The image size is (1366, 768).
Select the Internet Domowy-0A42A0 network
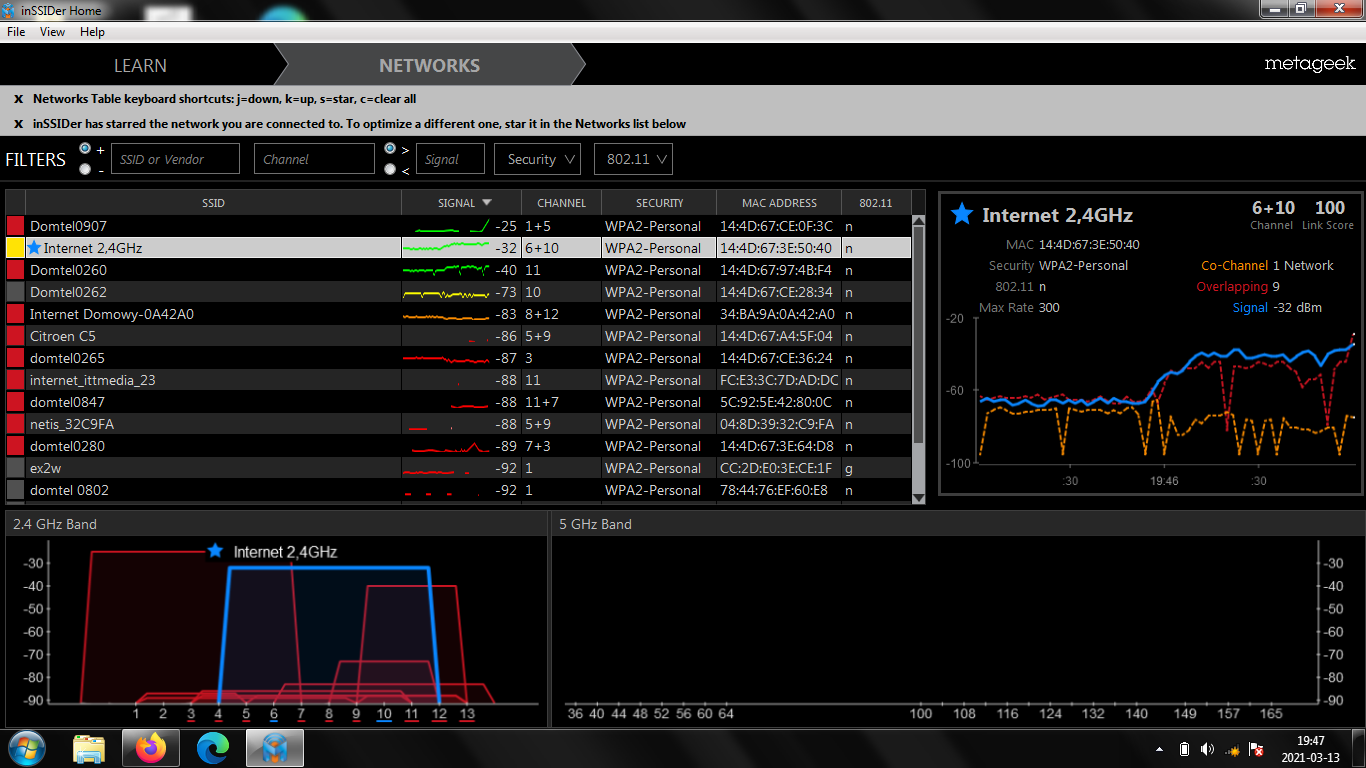(x=459, y=314)
